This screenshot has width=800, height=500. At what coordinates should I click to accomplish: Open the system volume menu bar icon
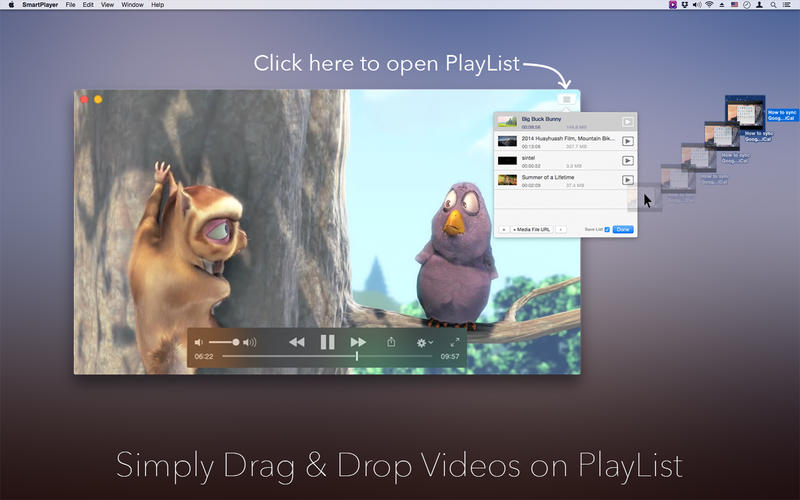(x=697, y=5)
